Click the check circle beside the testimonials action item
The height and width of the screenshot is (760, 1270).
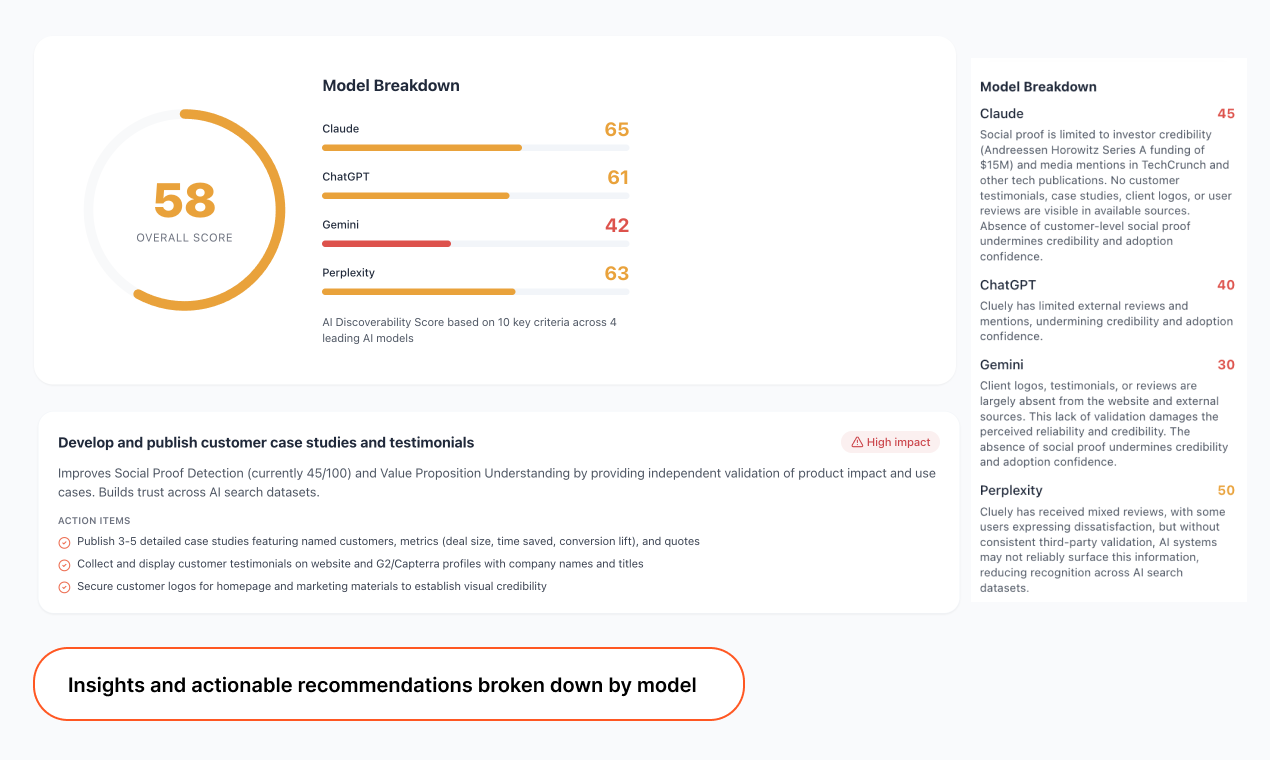[65, 564]
